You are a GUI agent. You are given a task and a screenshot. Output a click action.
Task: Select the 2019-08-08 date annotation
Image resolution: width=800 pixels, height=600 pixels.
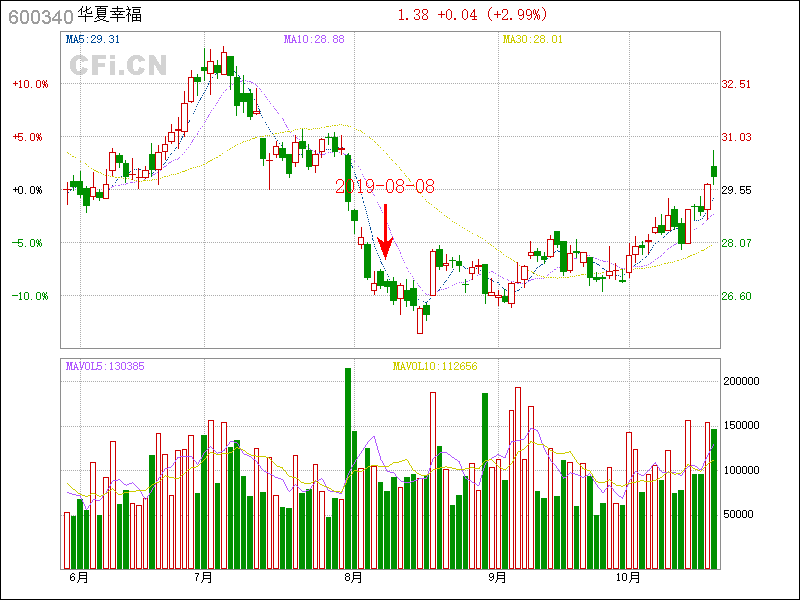point(385,186)
